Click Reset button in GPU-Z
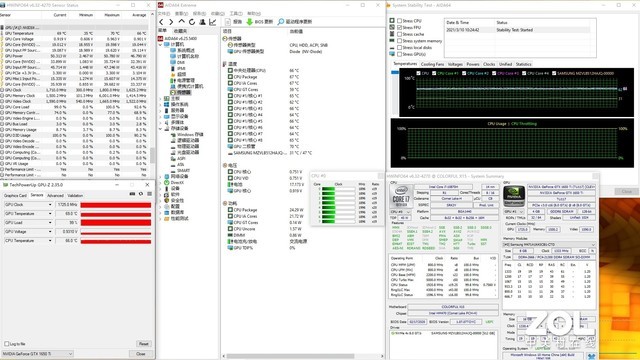Viewport: 640px width, 360px height. coord(143,344)
